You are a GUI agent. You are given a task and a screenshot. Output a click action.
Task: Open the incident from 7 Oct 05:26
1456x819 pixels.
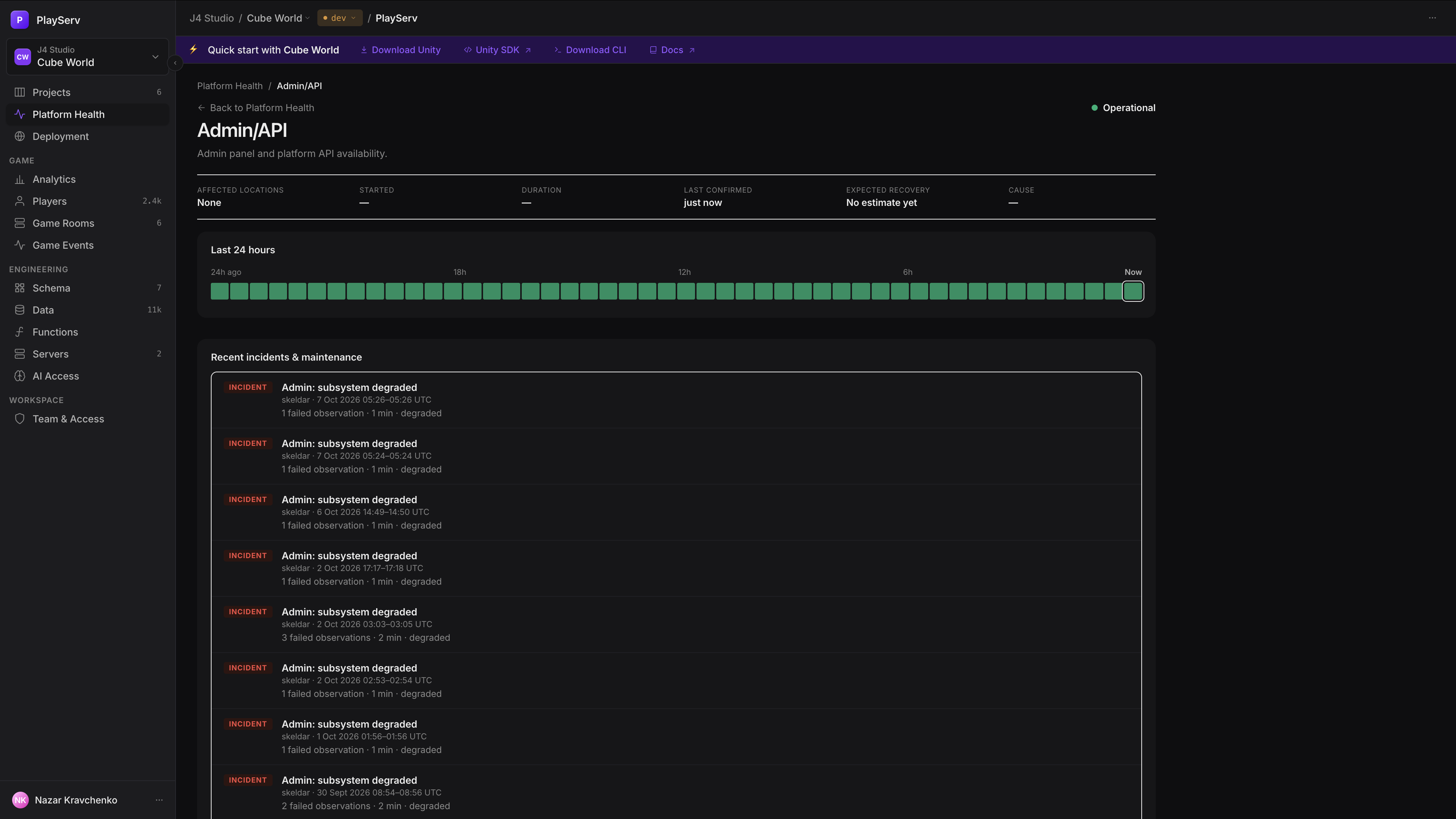tap(676, 400)
